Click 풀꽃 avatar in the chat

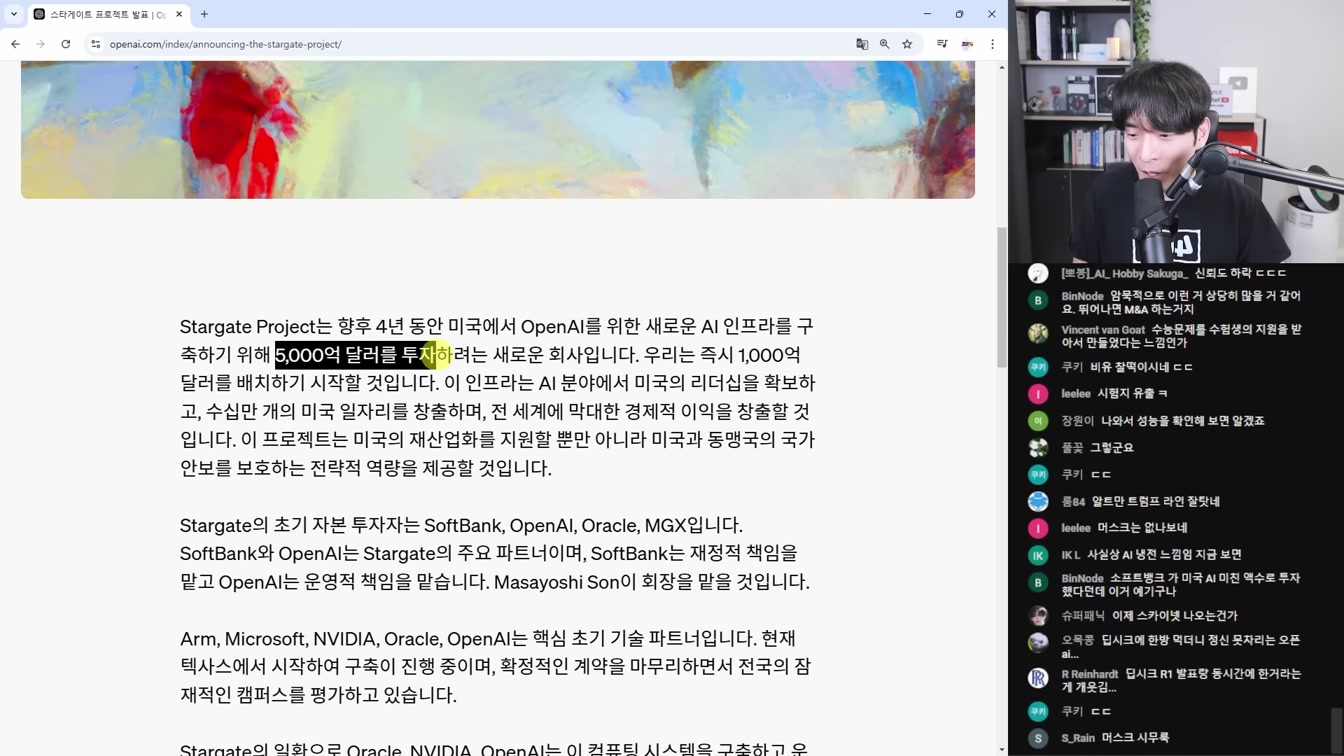pyautogui.click(x=1038, y=448)
